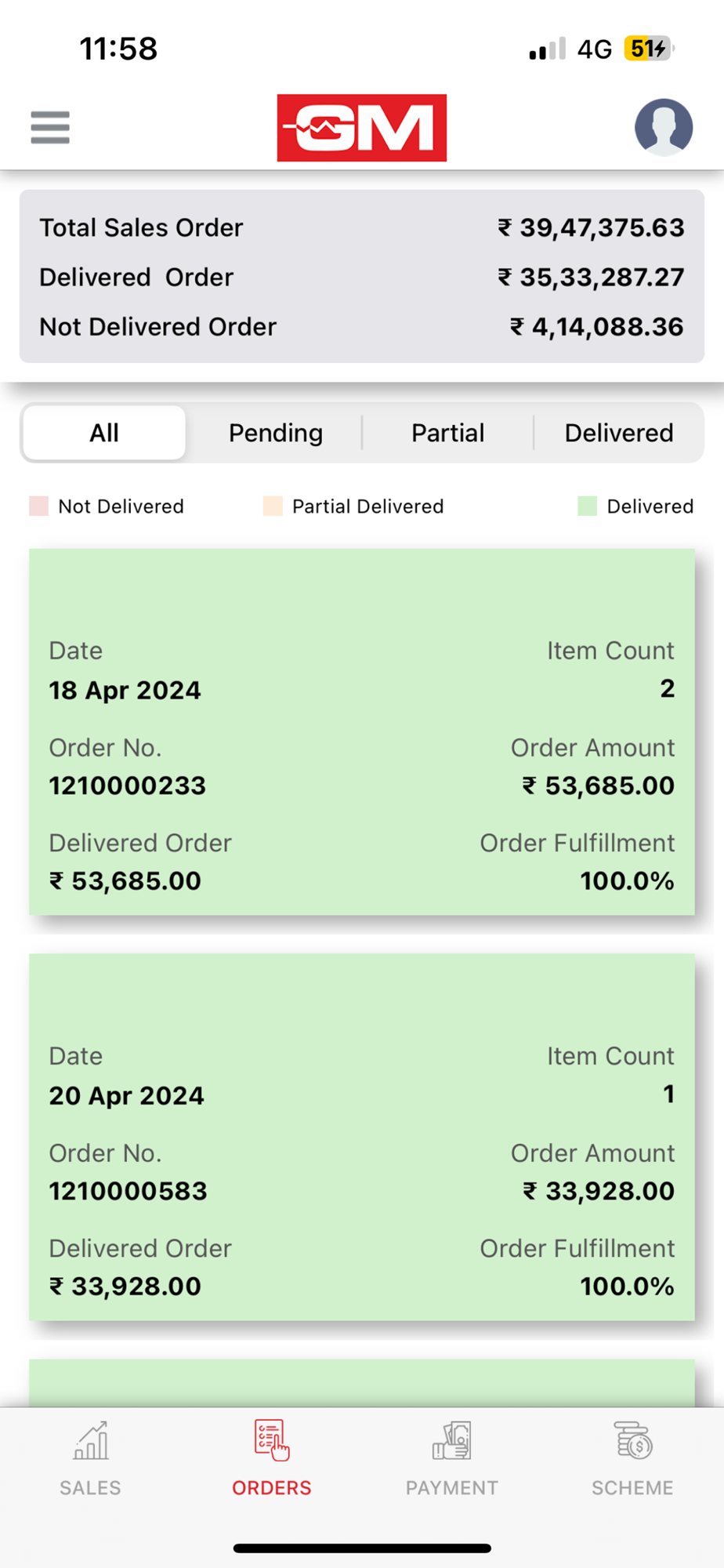Tap the GM logo
The height and width of the screenshot is (1568, 724).
tap(361, 128)
